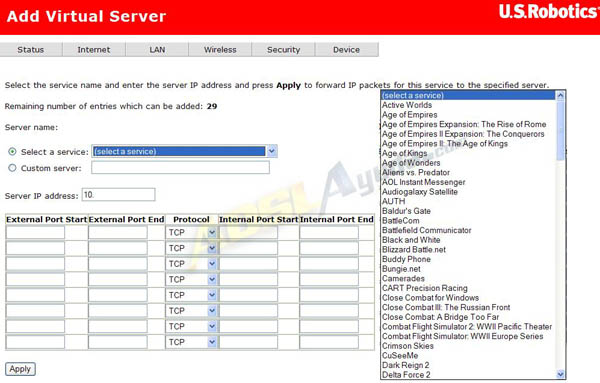Viewport: 600px width, 383px height.
Task: Choose the 'Select a service' radio option
Action: [x=12, y=152]
